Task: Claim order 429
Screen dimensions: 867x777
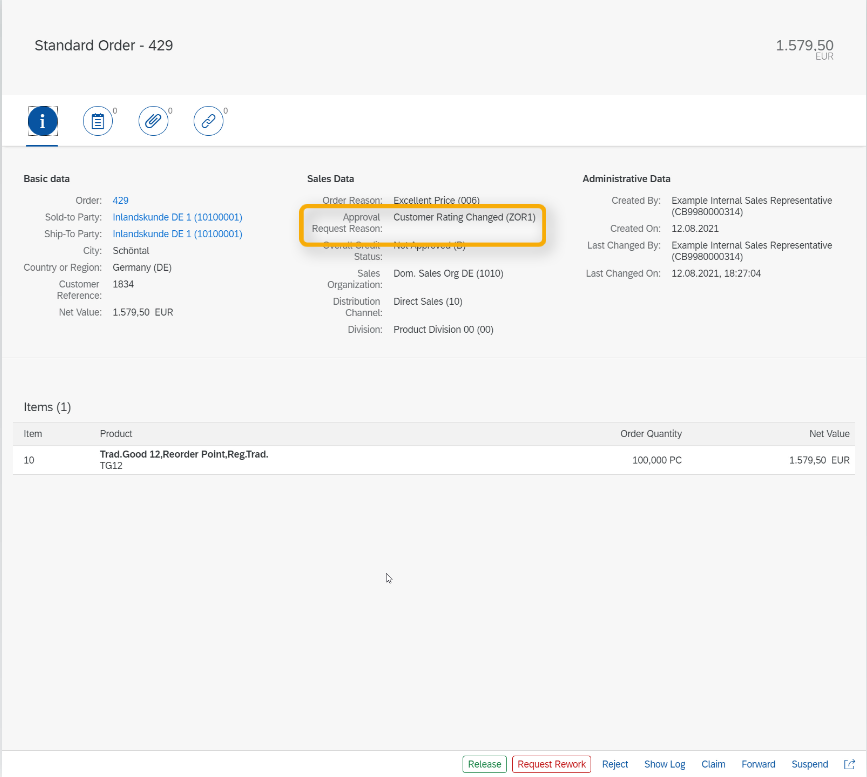Action: 713,763
